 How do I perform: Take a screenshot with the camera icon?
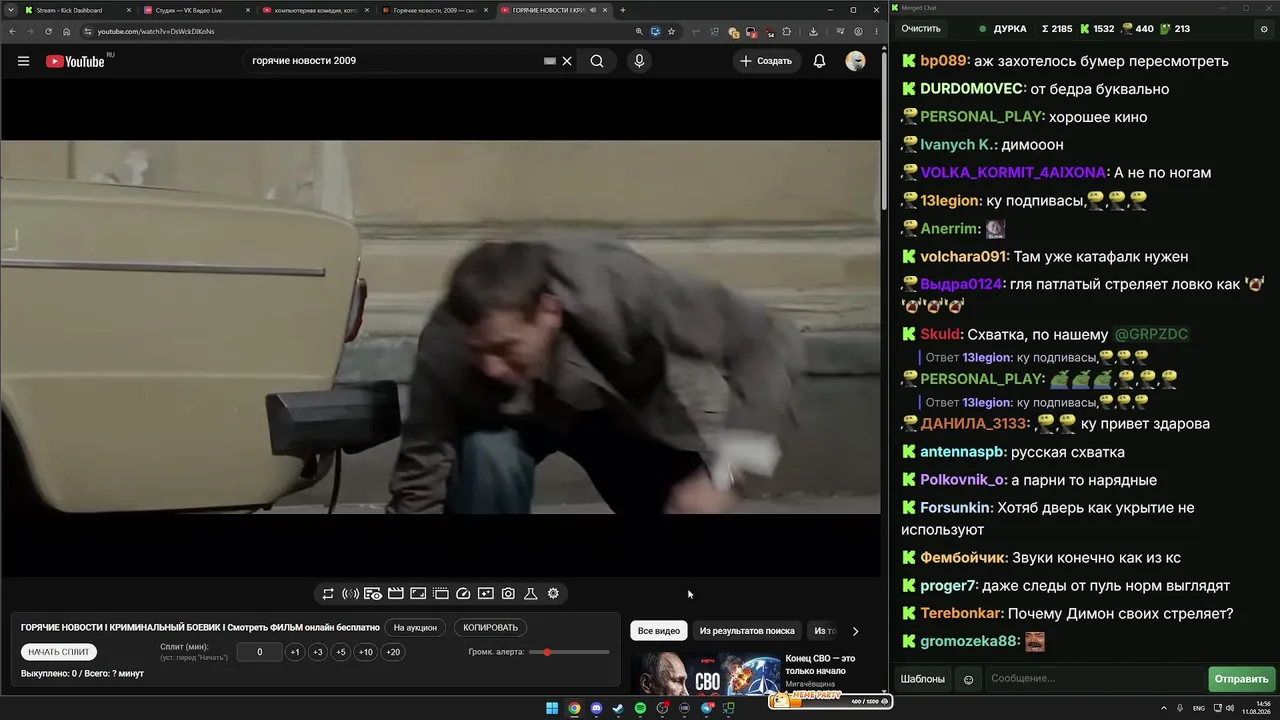pos(508,594)
